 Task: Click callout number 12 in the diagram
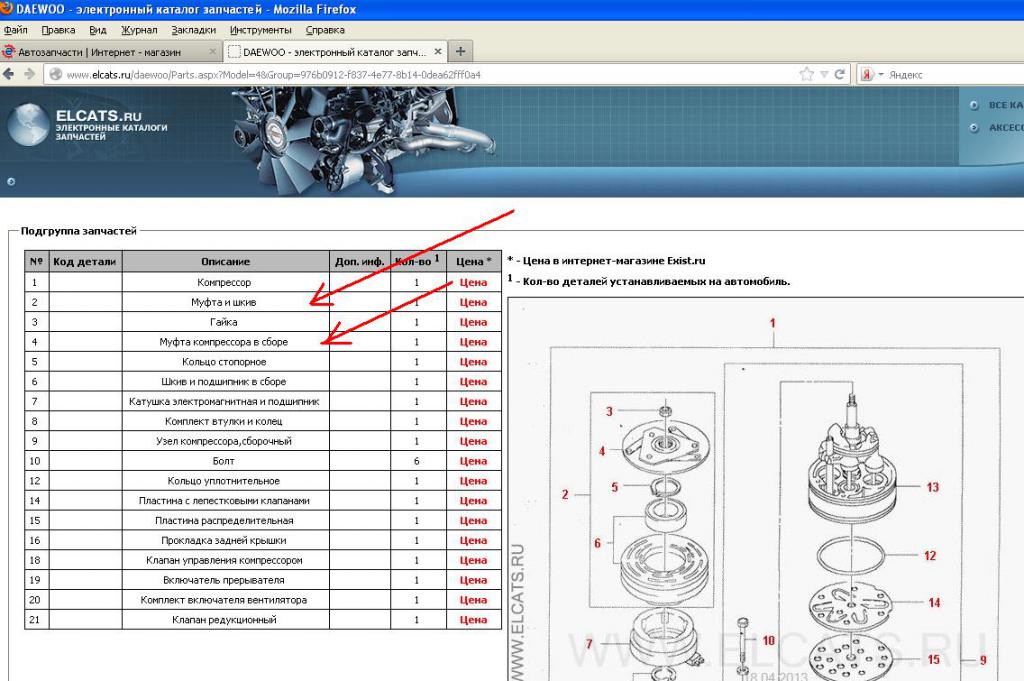pyautogui.click(x=930, y=556)
